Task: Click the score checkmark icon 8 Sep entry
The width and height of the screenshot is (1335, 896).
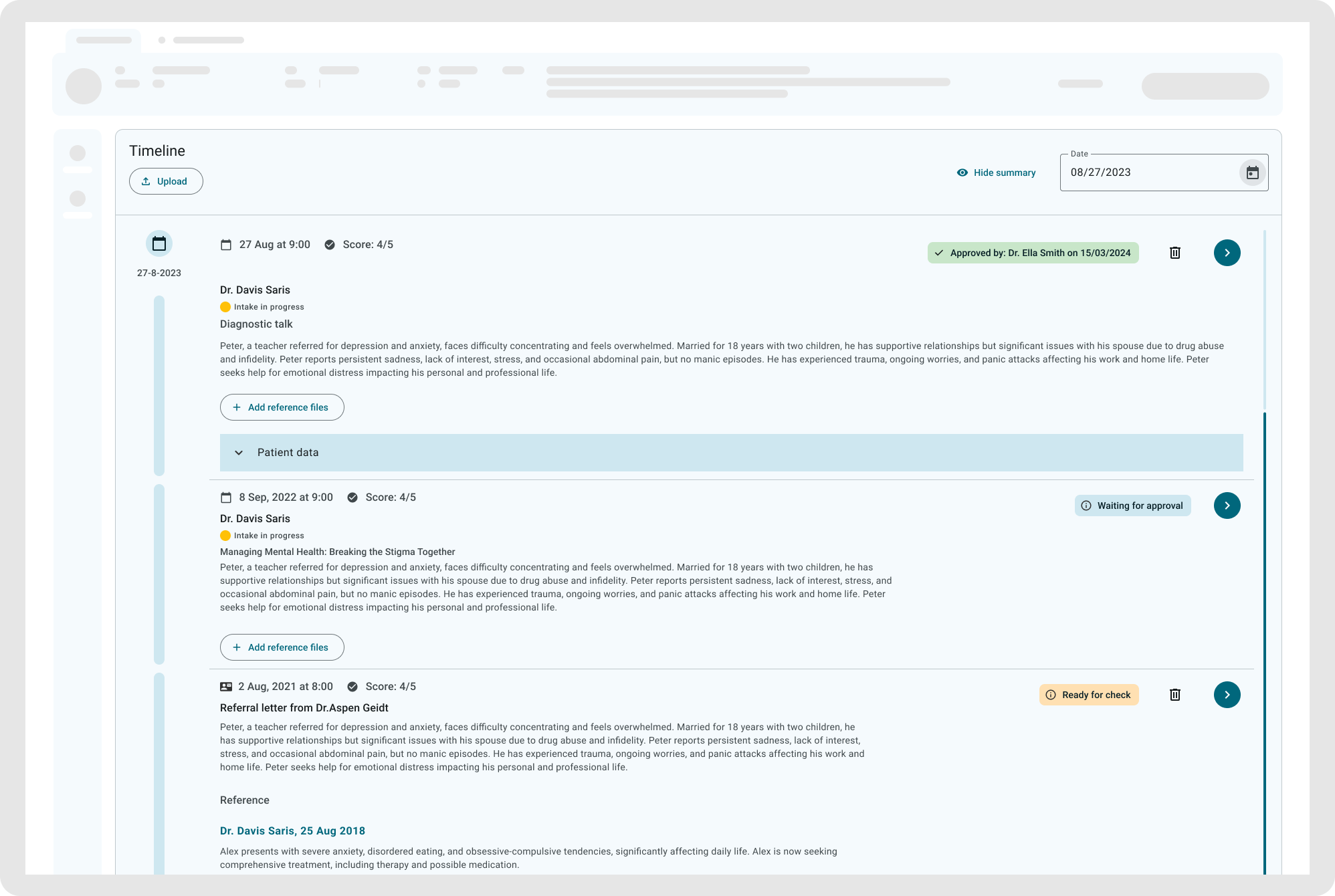Action: click(353, 497)
